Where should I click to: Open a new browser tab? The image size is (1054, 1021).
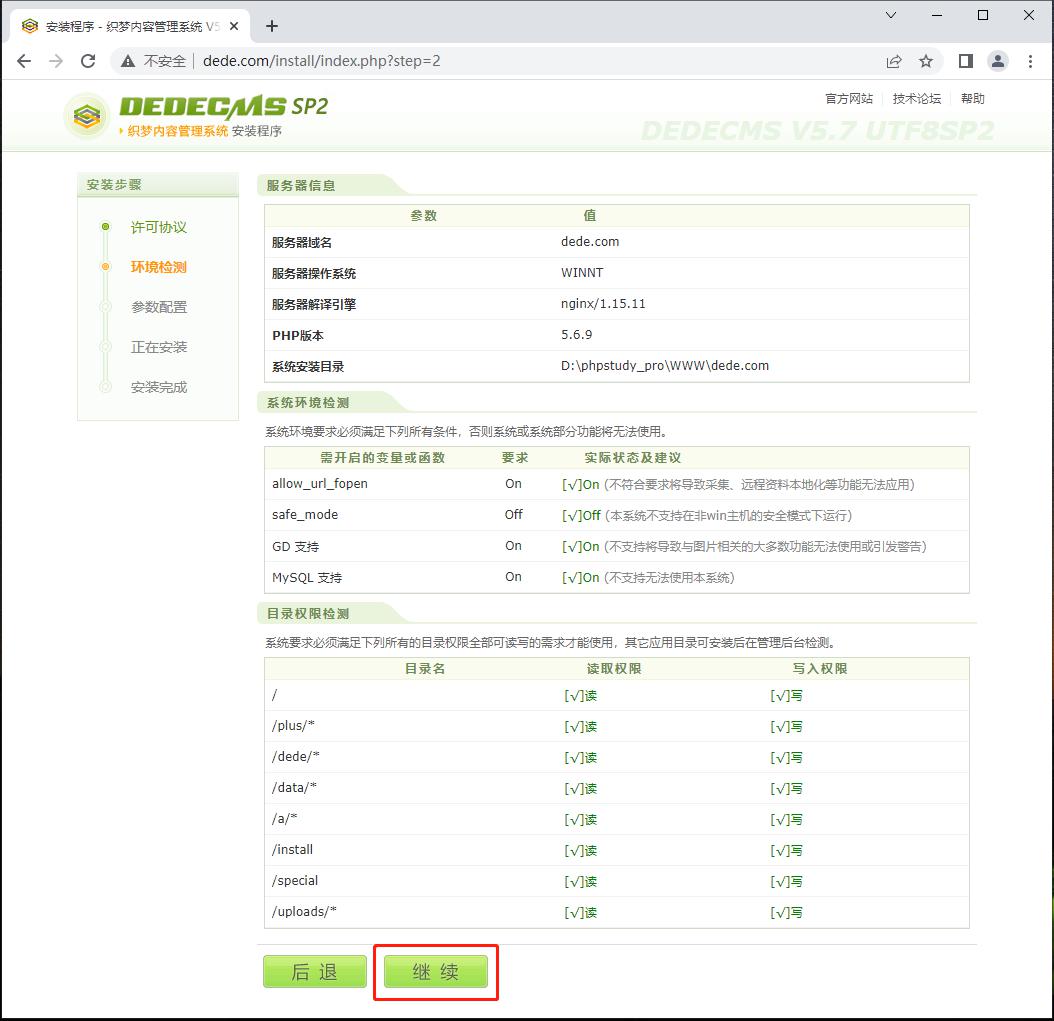[272, 26]
